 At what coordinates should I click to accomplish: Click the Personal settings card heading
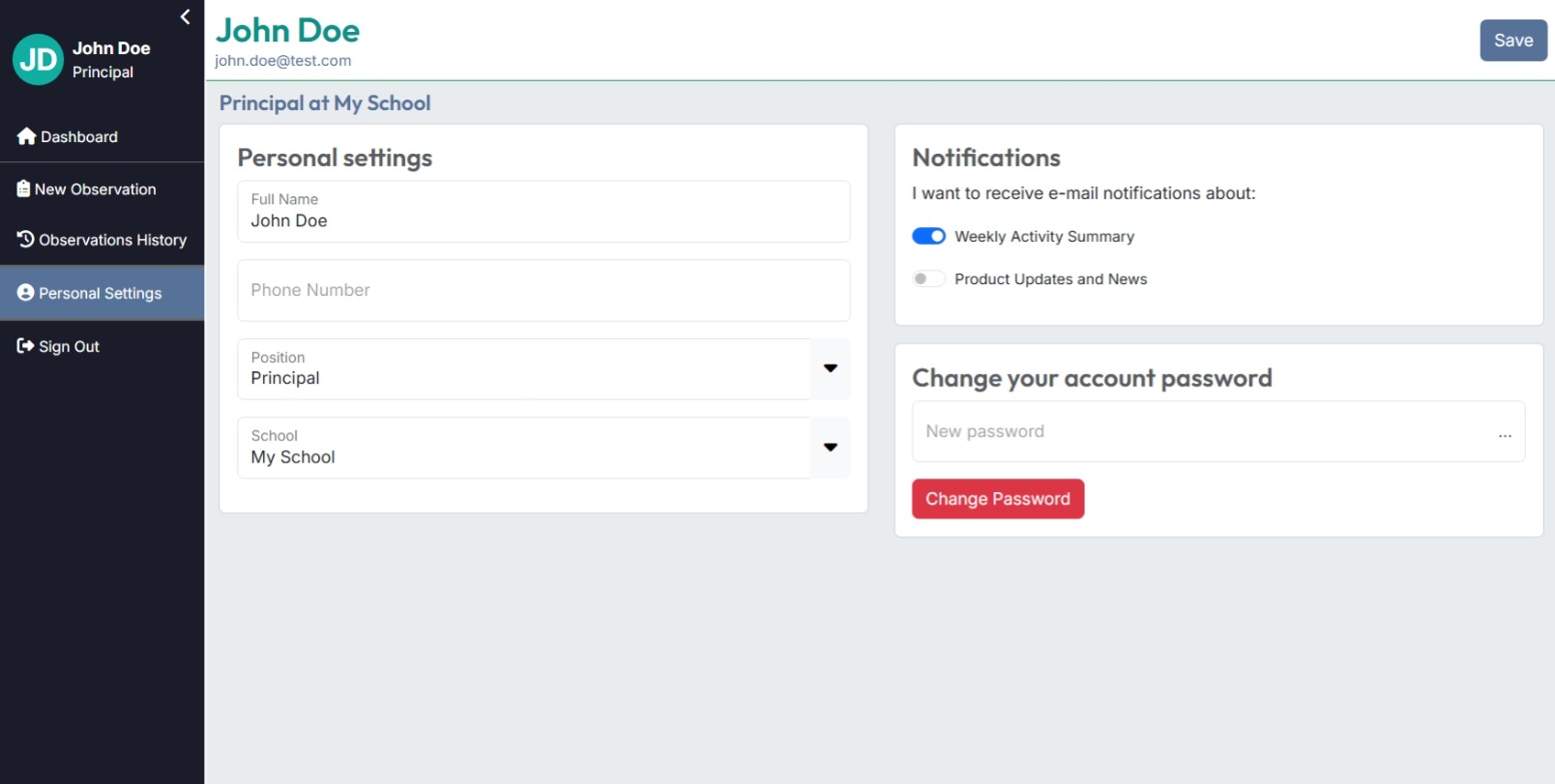tap(335, 158)
